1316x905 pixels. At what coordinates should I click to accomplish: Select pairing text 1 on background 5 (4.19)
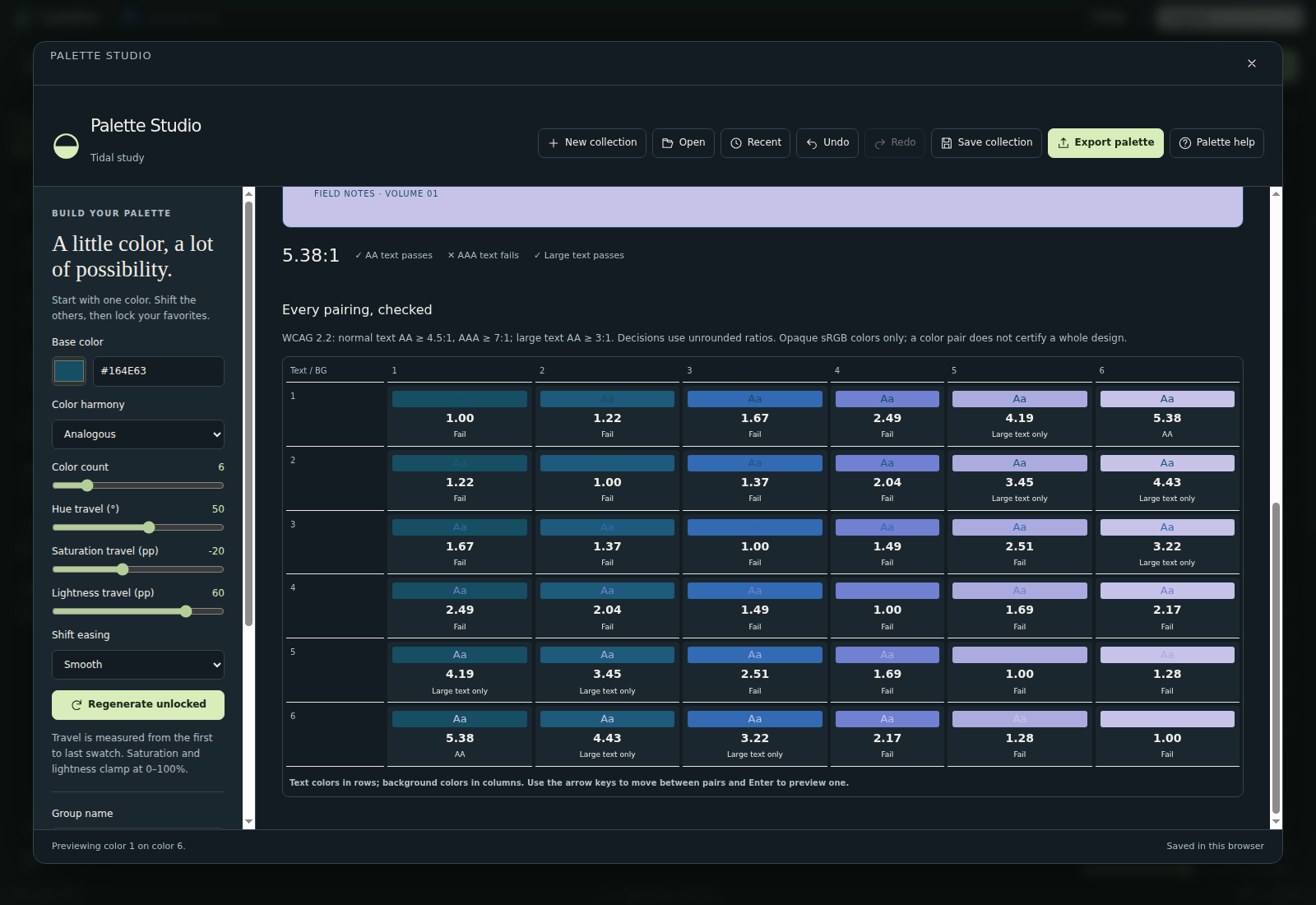click(1019, 415)
